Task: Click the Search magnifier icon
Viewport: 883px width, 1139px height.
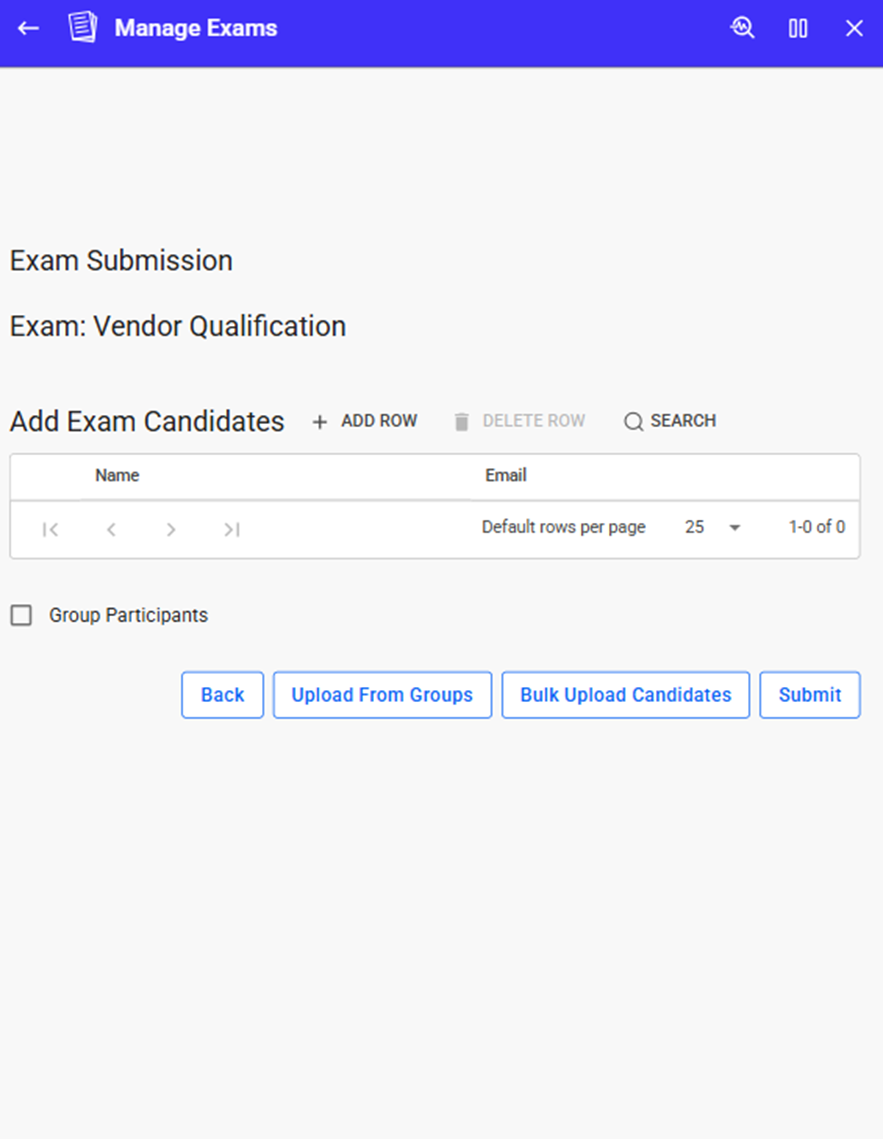Action: [x=633, y=422]
